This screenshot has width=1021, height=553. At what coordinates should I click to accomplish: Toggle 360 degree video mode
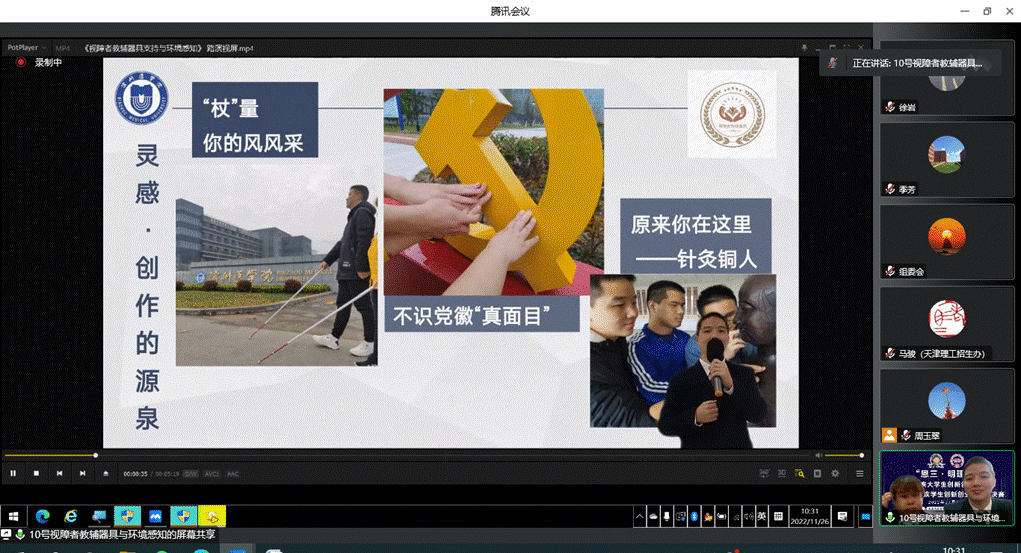pos(764,473)
